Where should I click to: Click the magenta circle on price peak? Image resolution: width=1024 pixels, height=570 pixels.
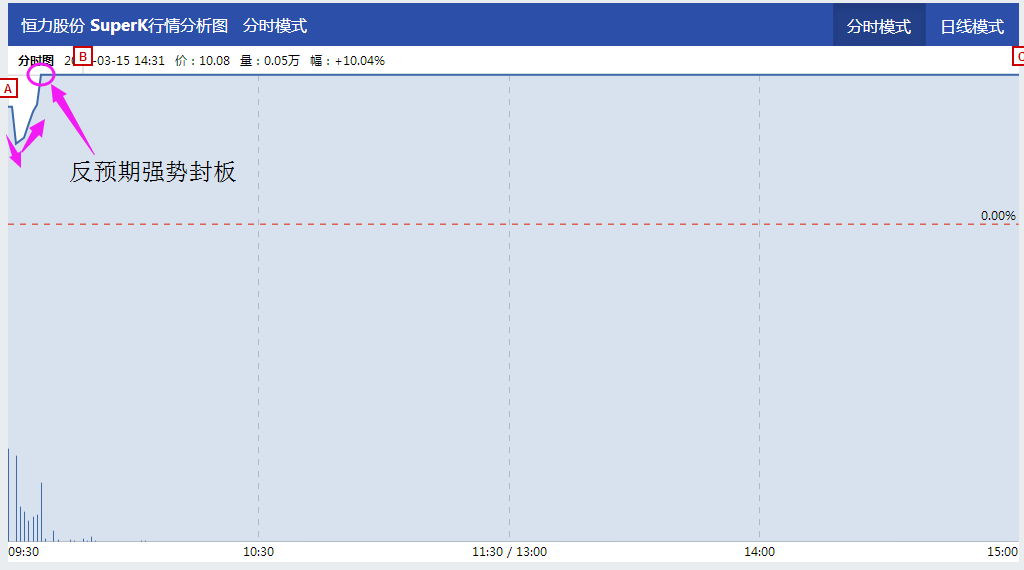[41, 74]
